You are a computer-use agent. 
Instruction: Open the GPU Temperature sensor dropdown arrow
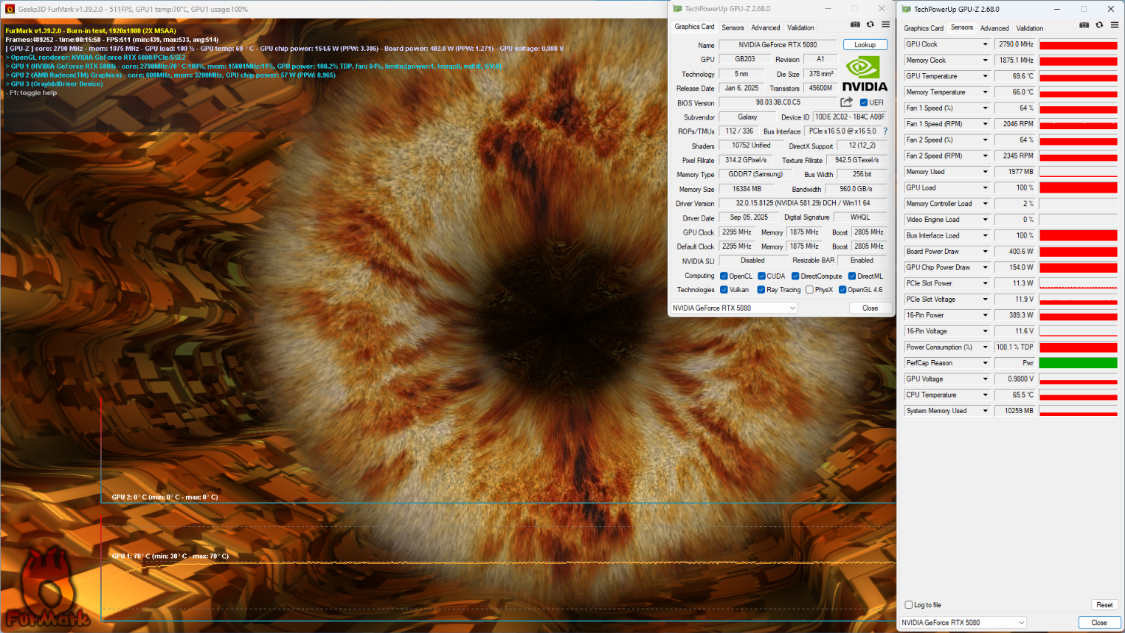pos(985,76)
